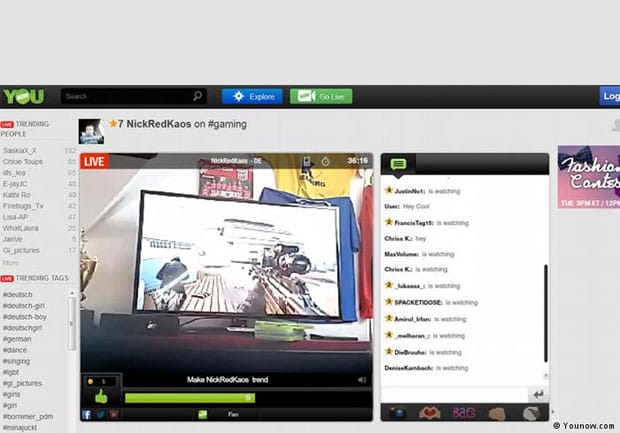Expand More trending people
This screenshot has height=433, width=620.
coord(11,263)
